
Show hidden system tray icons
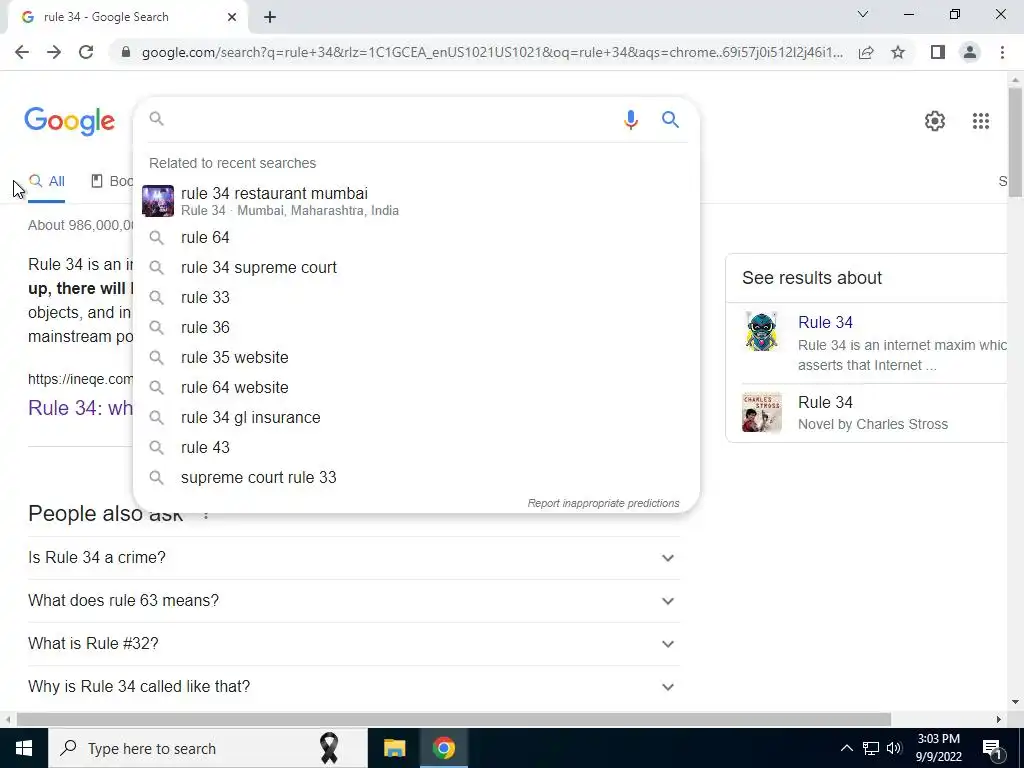846,748
